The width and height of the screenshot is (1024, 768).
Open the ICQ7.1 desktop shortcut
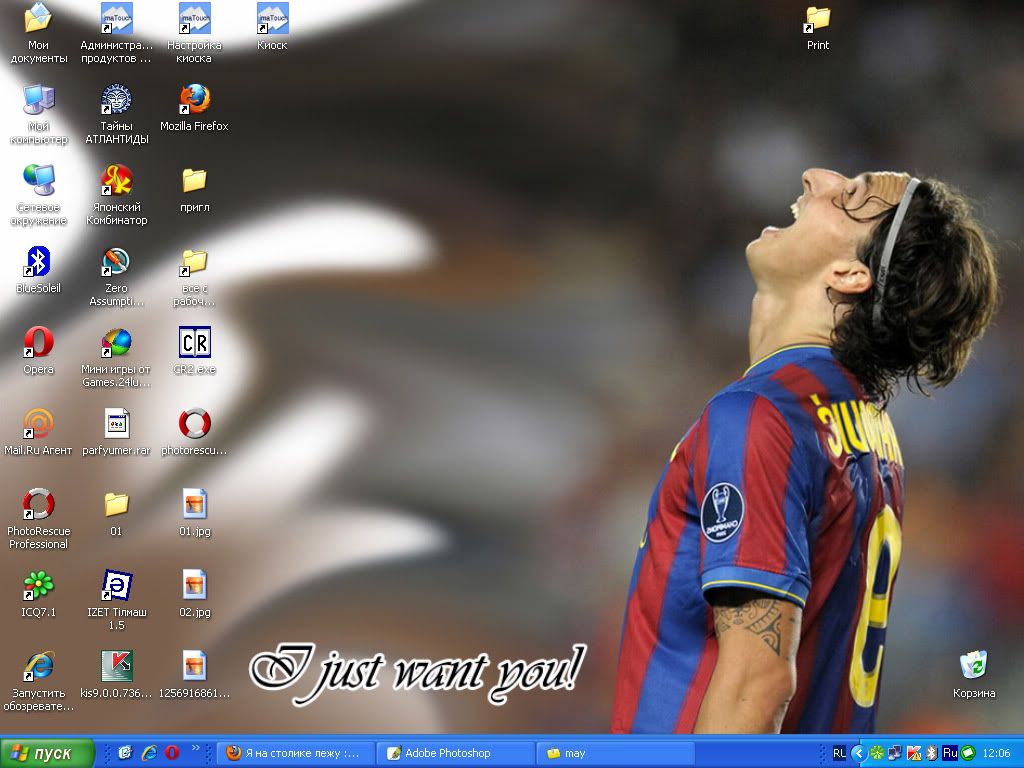(x=38, y=586)
